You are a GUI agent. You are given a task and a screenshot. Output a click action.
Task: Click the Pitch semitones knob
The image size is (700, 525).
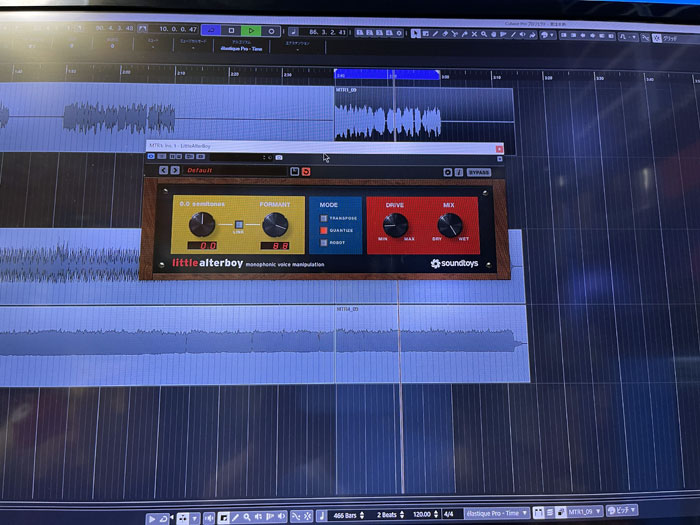click(x=202, y=224)
